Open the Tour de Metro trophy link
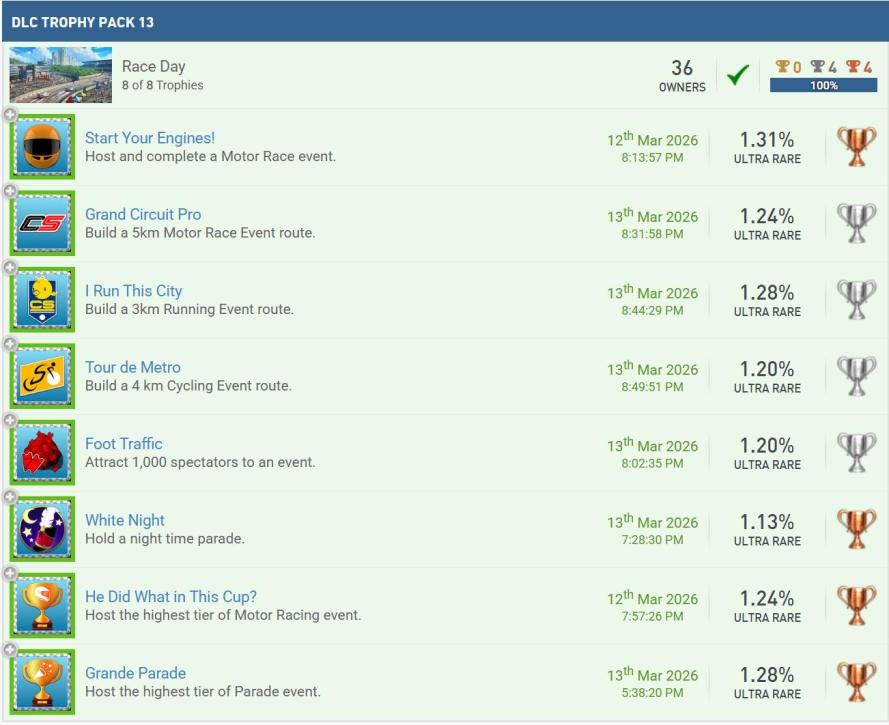The image size is (889, 725). coord(133,367)
